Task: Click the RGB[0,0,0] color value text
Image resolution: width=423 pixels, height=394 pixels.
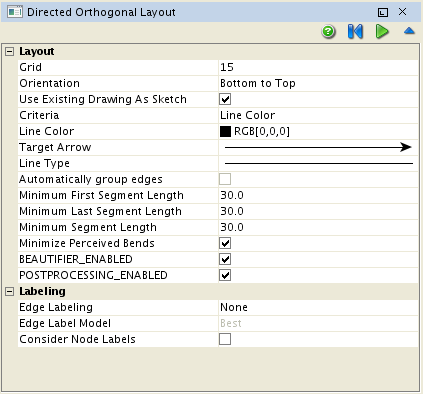Action: 262,131
